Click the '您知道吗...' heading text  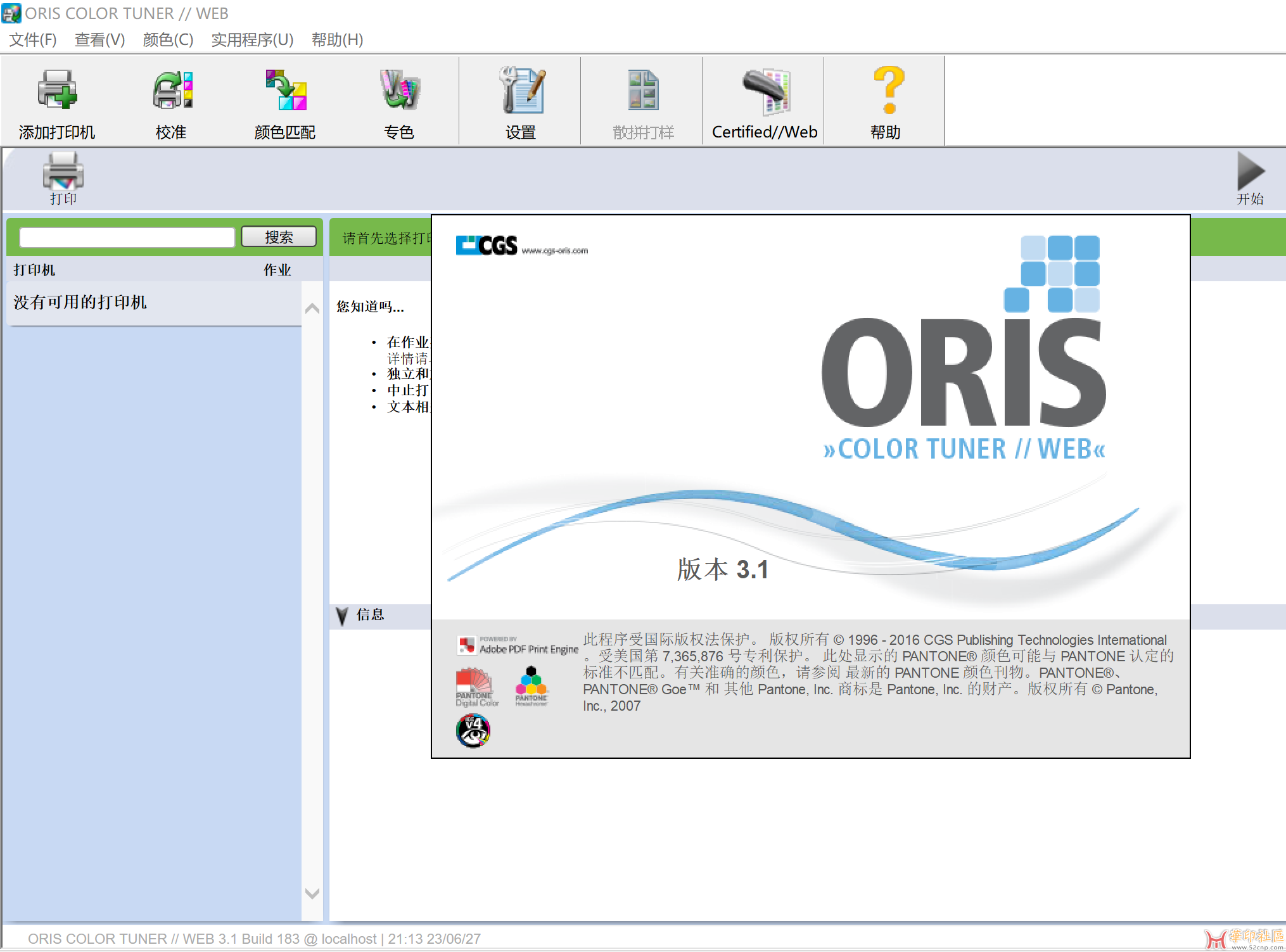pyautogui.click(x=370, y=307)
